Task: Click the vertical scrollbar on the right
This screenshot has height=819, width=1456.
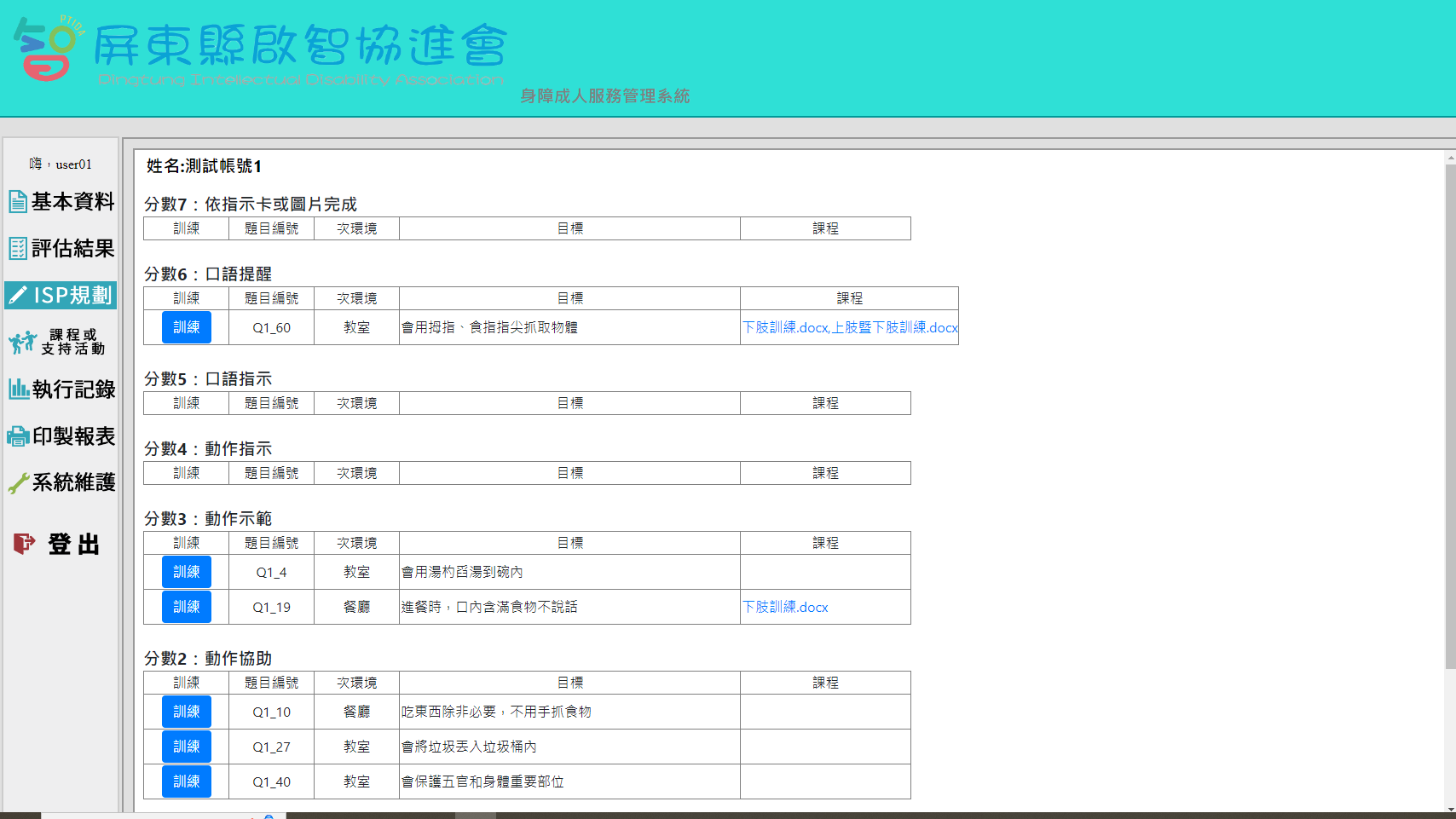Action: [1450, 416]
